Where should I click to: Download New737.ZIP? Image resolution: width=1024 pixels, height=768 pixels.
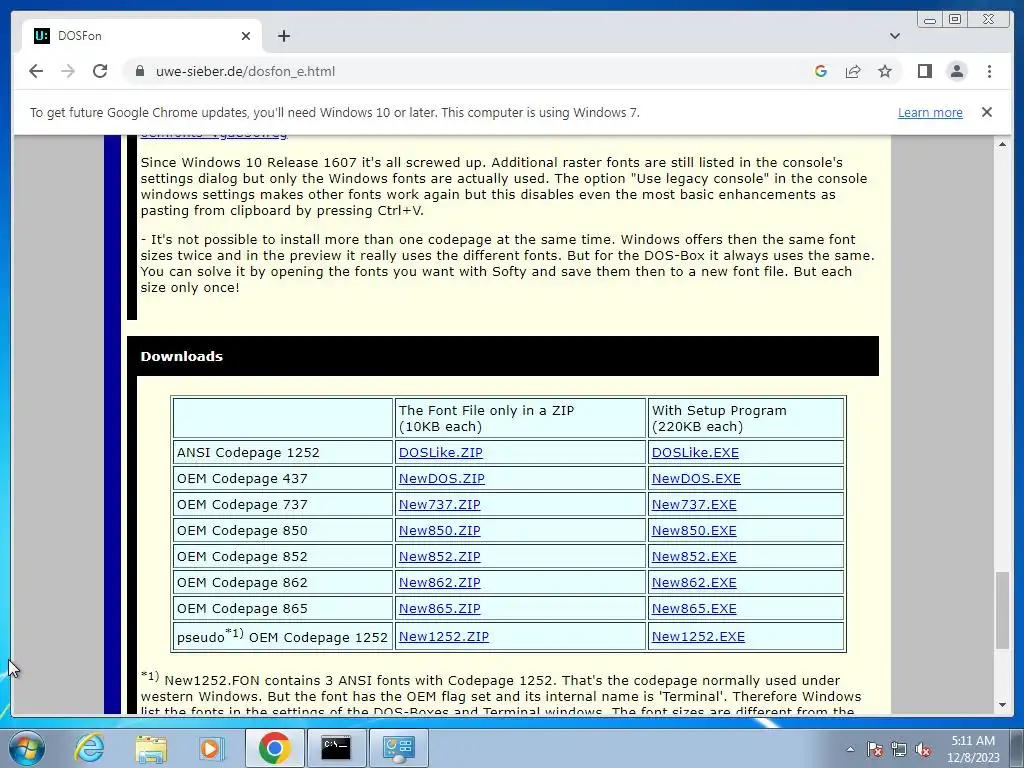click(x=440, y=505)
